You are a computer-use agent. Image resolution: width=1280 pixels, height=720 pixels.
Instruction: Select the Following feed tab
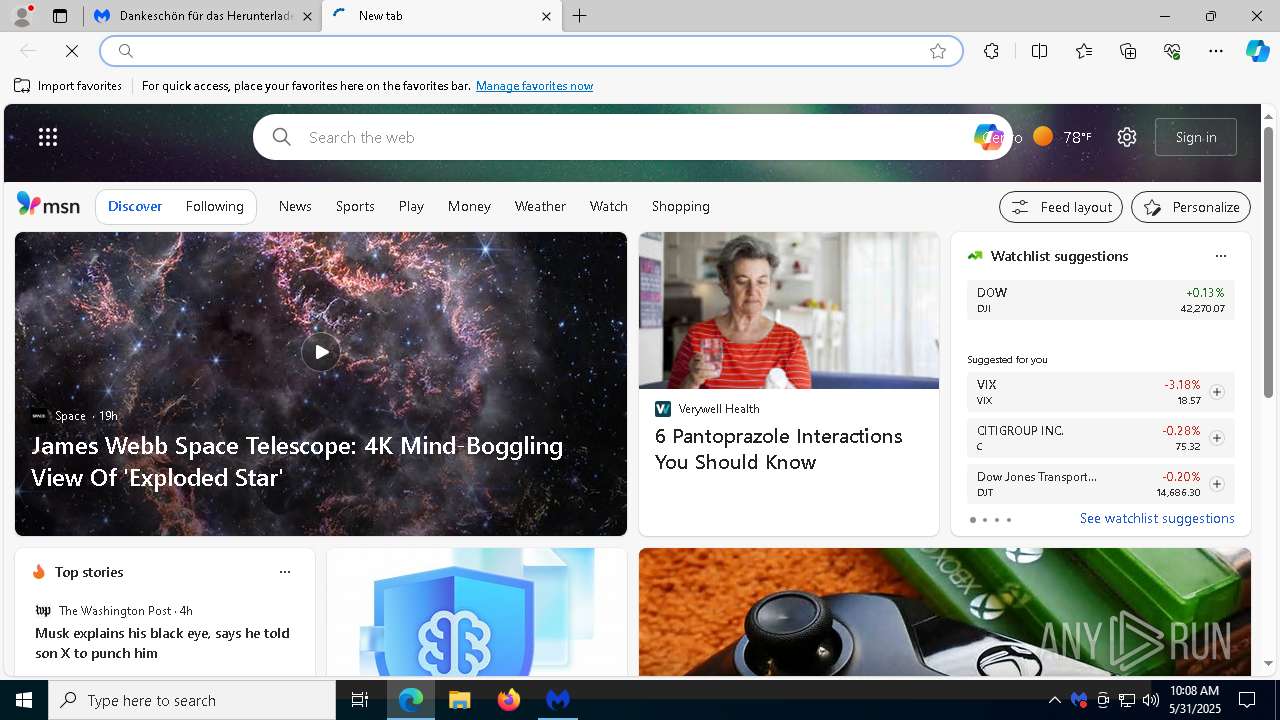(x=215, y=206)
